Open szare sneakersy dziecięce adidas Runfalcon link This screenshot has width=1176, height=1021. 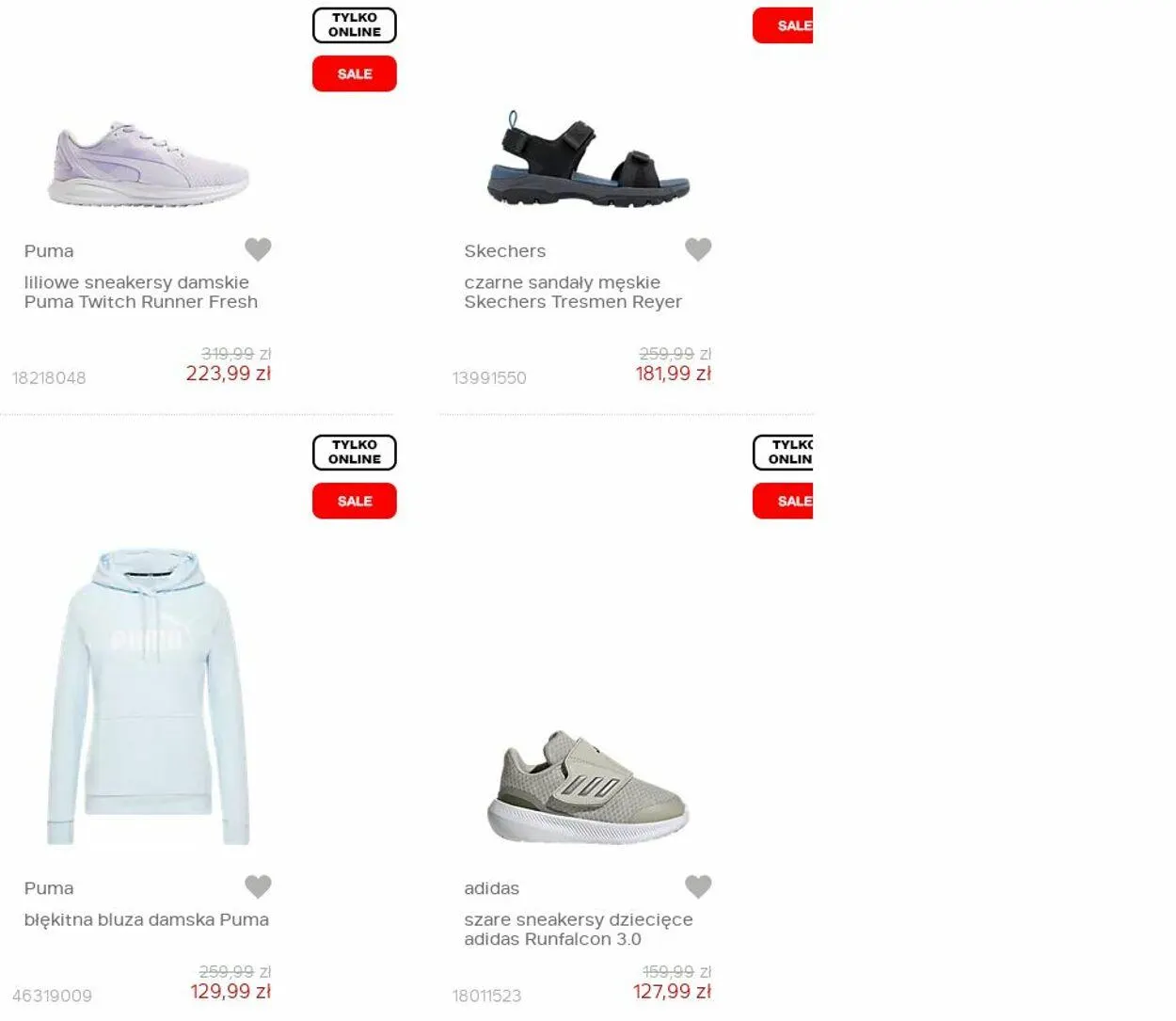[x=579, y=929]
